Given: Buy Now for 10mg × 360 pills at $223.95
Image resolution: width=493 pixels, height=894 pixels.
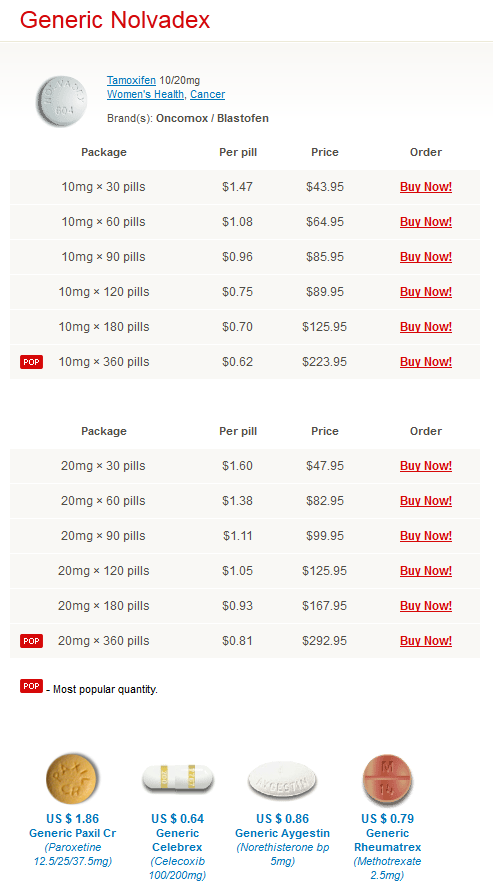Looking at the screenshot, I should click(x=426, y=362).
